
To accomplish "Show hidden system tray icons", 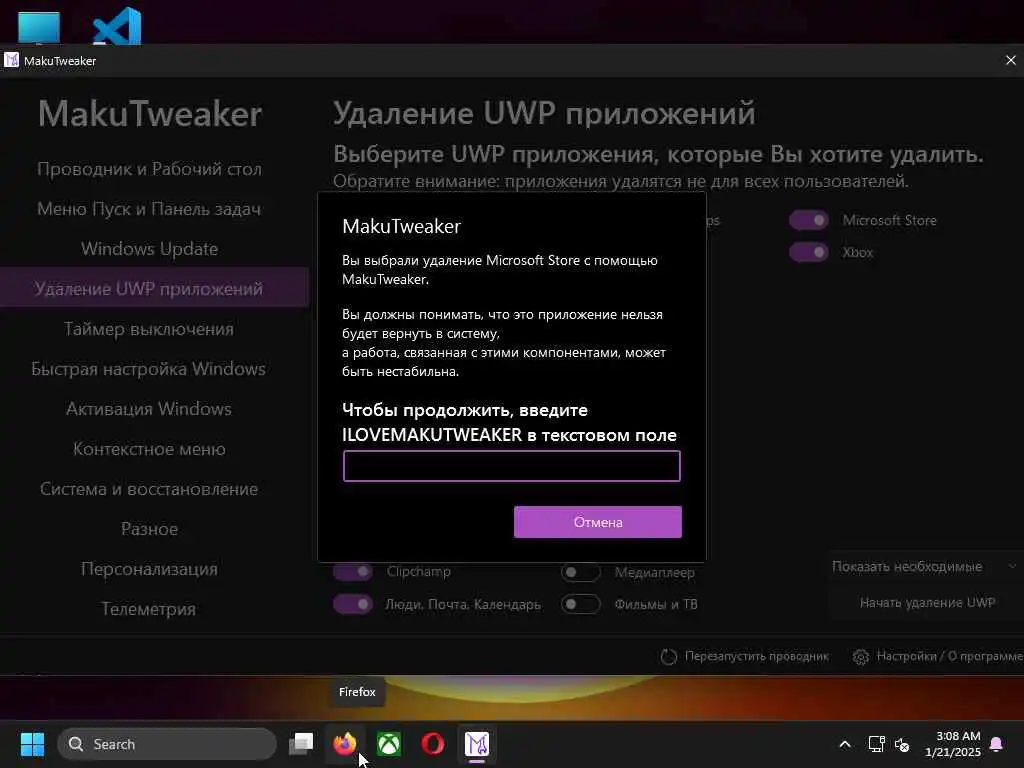I will tap(844, 744).
